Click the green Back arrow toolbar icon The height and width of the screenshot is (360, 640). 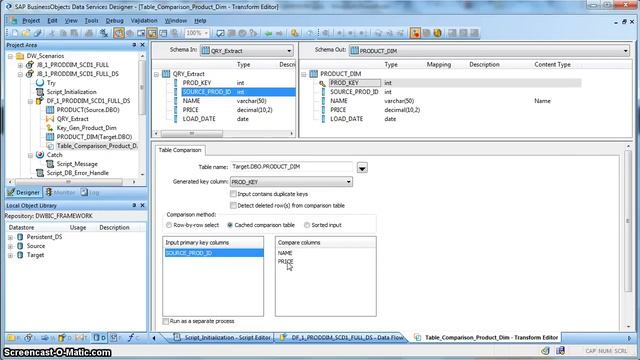[268, 33]
